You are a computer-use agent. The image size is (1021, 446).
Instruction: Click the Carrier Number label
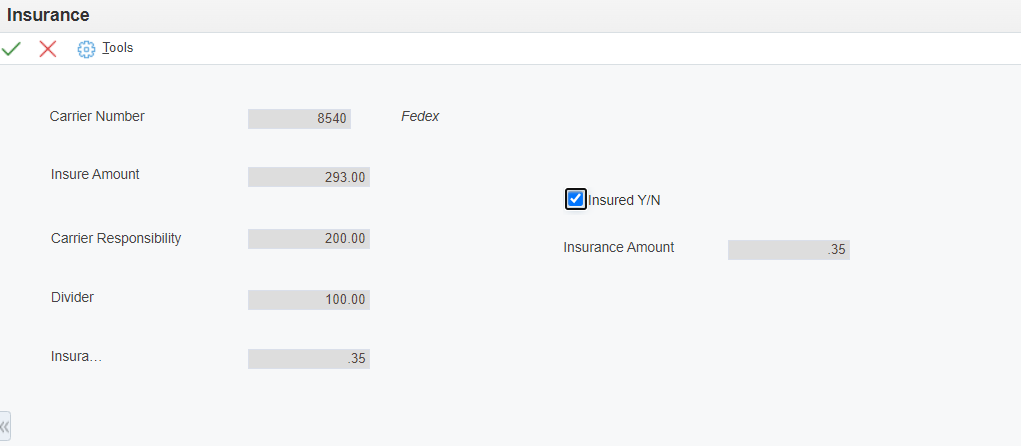[x=97, y=117]
